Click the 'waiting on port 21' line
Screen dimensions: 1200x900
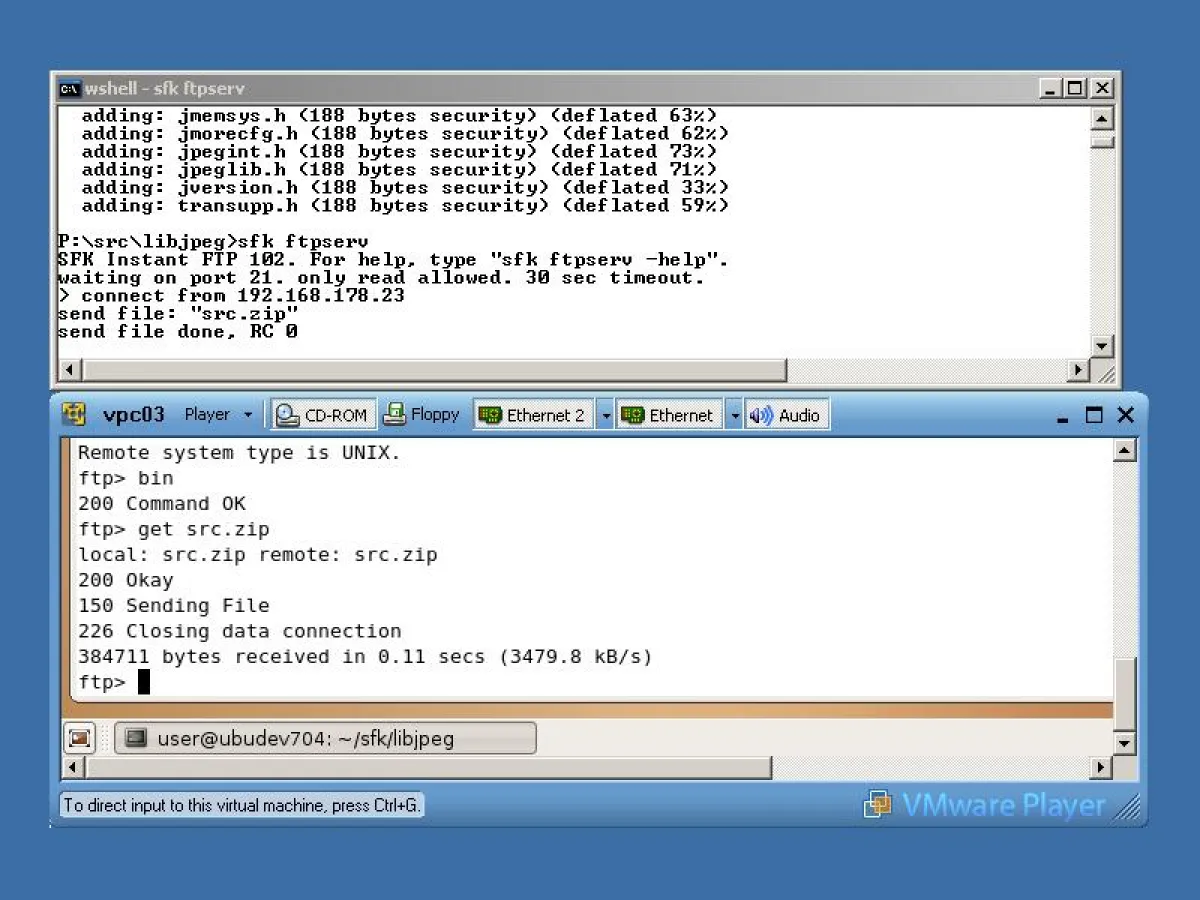click(381, 278)
